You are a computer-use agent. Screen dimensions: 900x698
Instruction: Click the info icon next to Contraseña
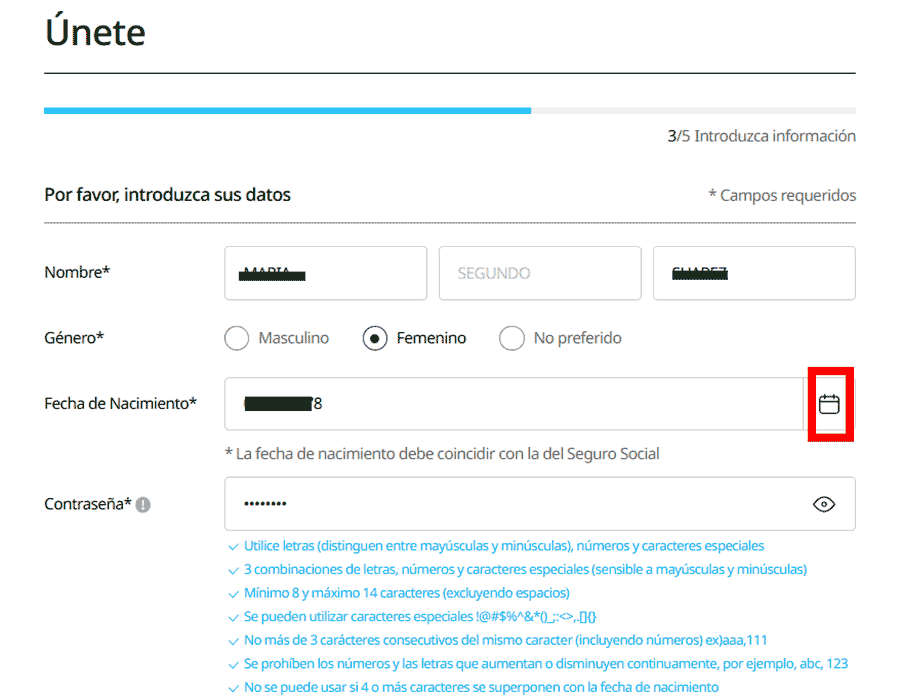tap(143, 504)
